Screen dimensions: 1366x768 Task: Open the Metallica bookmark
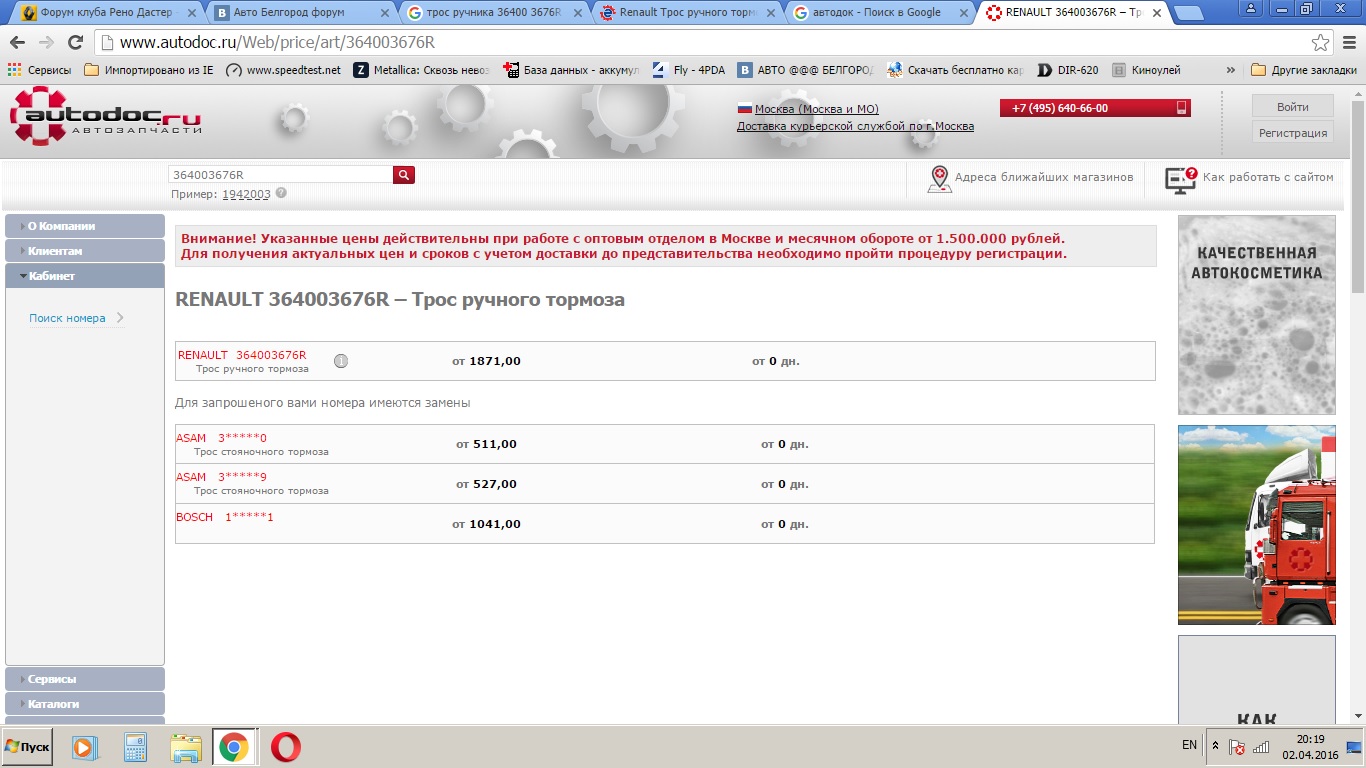pyautogui.click(x=421, y=70)
